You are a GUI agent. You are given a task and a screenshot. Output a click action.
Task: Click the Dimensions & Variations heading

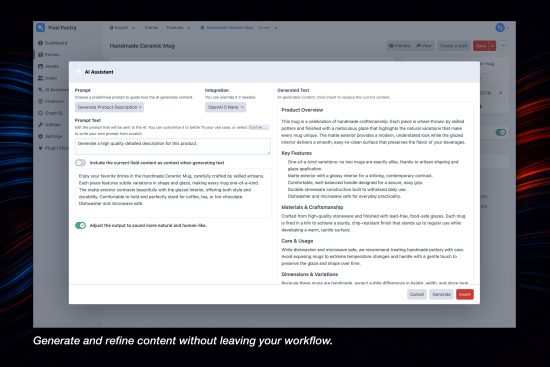(x=310, y=274)
